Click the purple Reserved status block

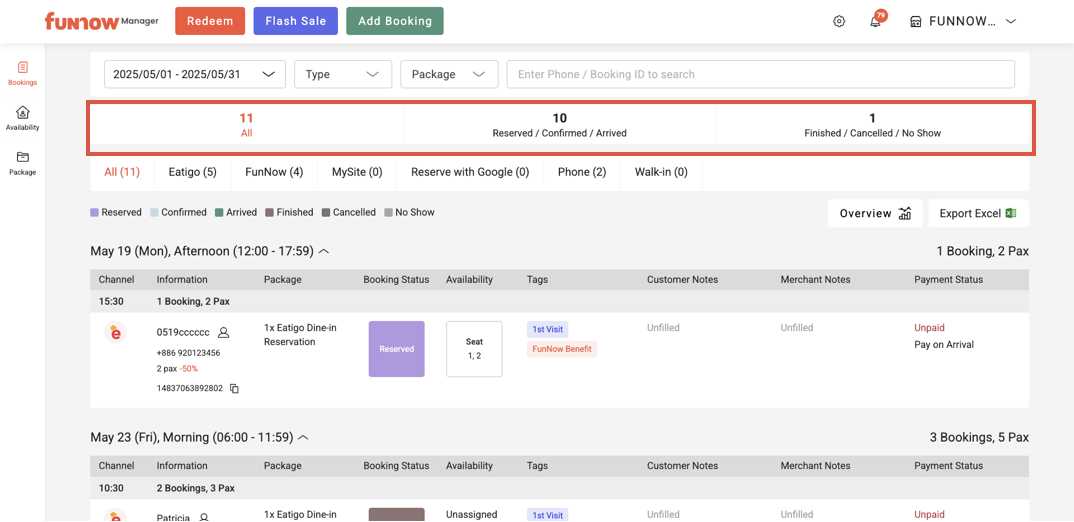click(x=396, y=349)
